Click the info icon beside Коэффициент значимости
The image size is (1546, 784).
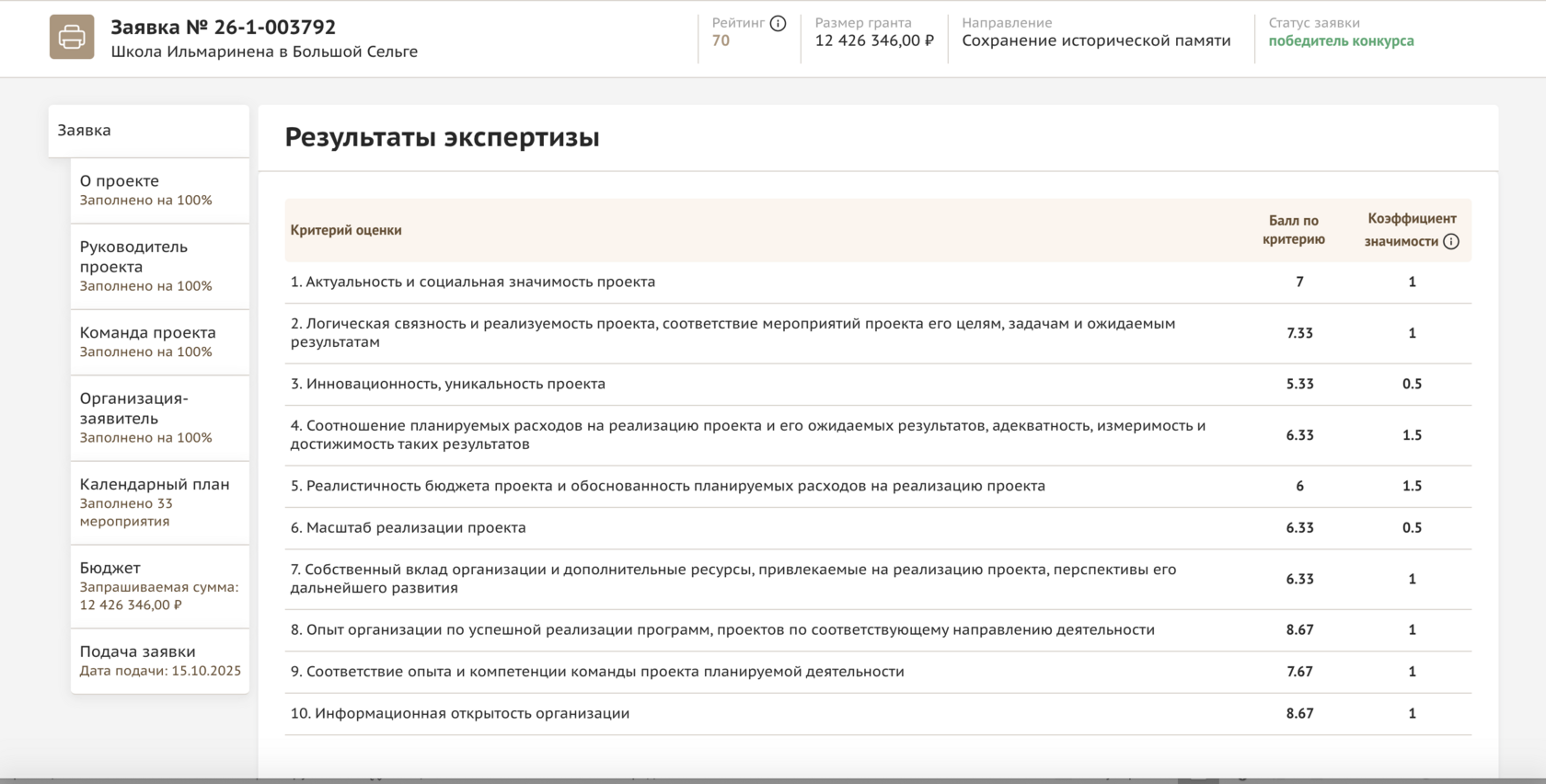click(x=1451, y=242)
